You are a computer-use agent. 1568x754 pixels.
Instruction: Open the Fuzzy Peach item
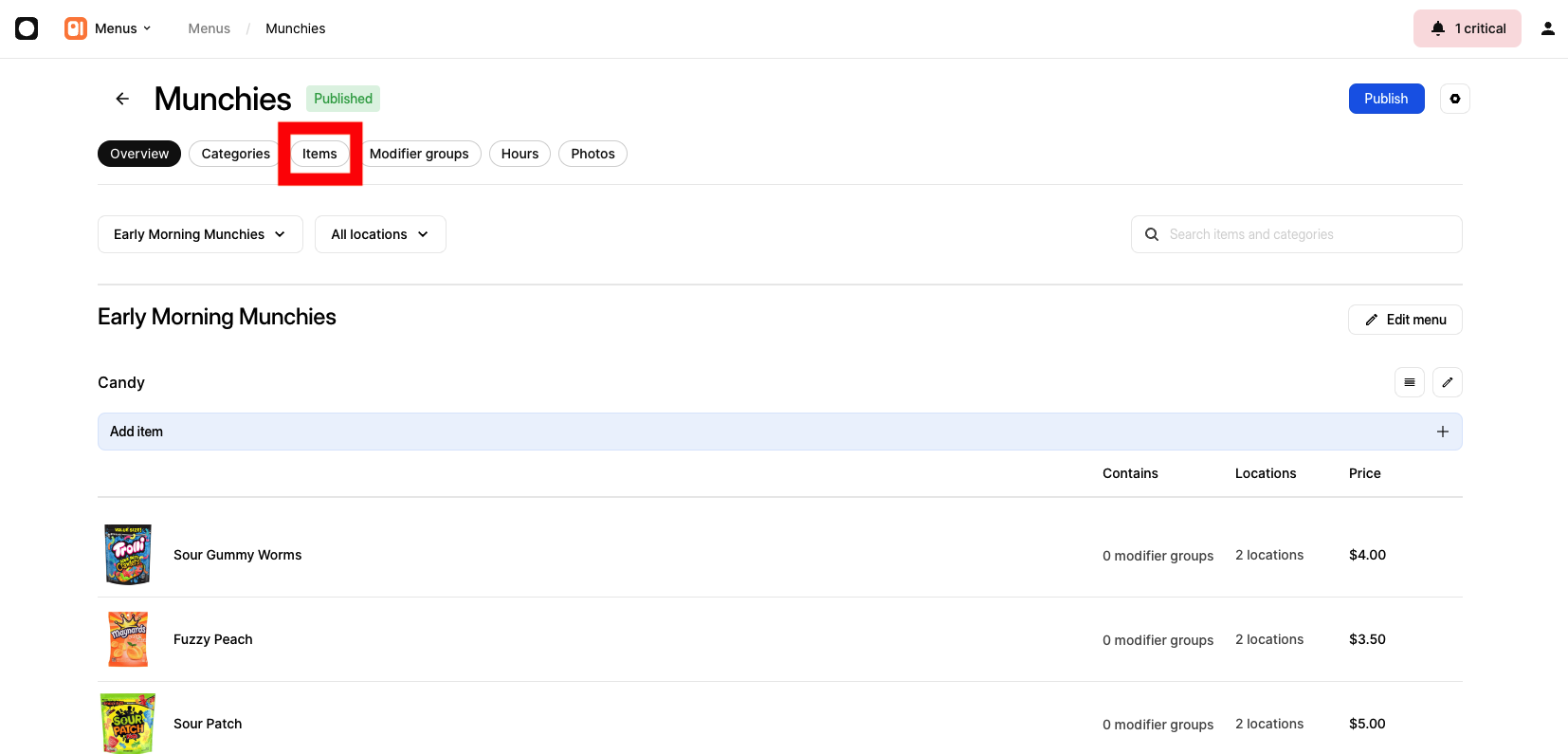coord(213,639)
